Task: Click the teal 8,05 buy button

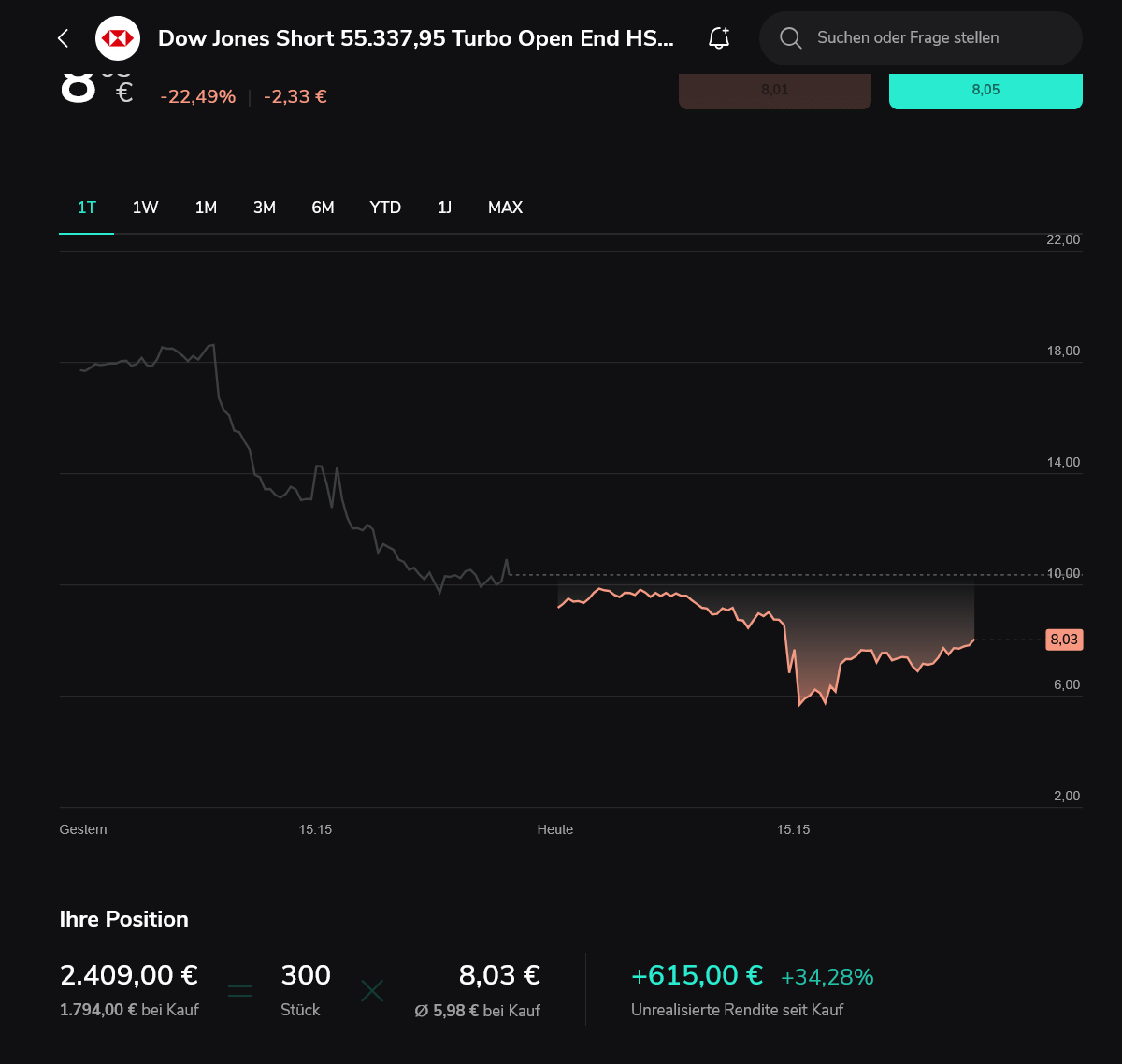Action: coord(985,91)
